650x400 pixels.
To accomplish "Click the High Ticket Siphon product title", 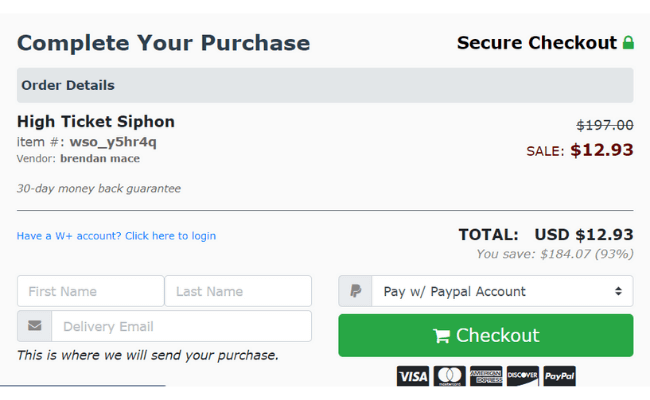I will tap(96, 121).
